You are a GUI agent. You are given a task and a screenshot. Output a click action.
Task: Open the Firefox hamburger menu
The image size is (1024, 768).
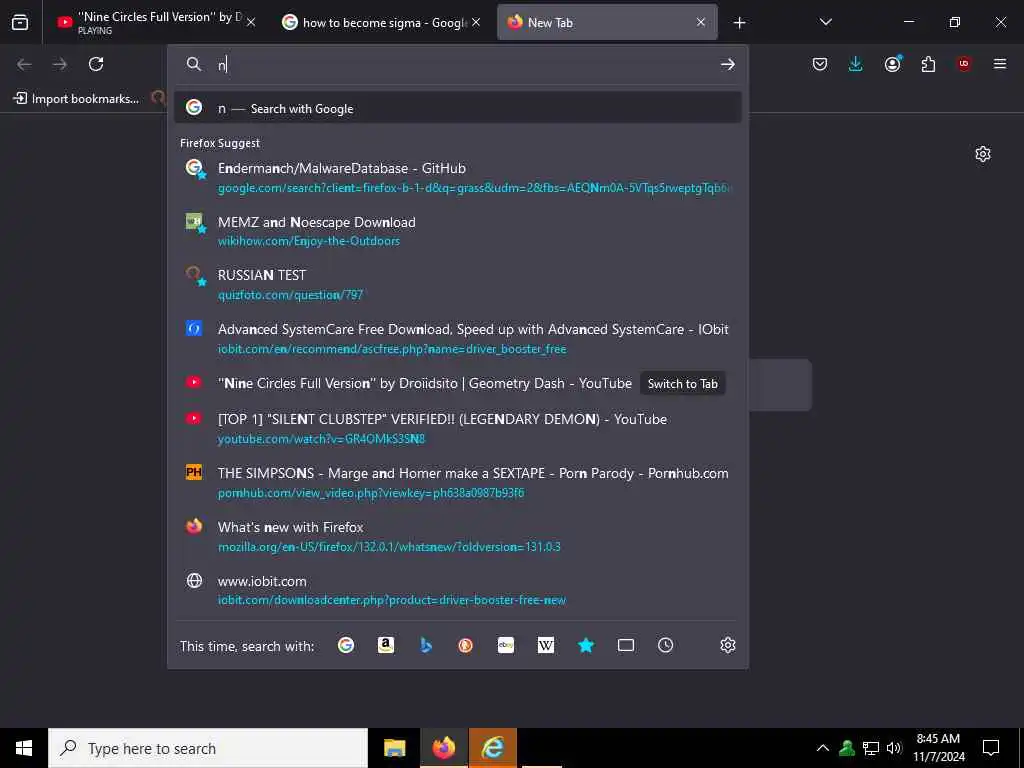tap(1000, 64)
